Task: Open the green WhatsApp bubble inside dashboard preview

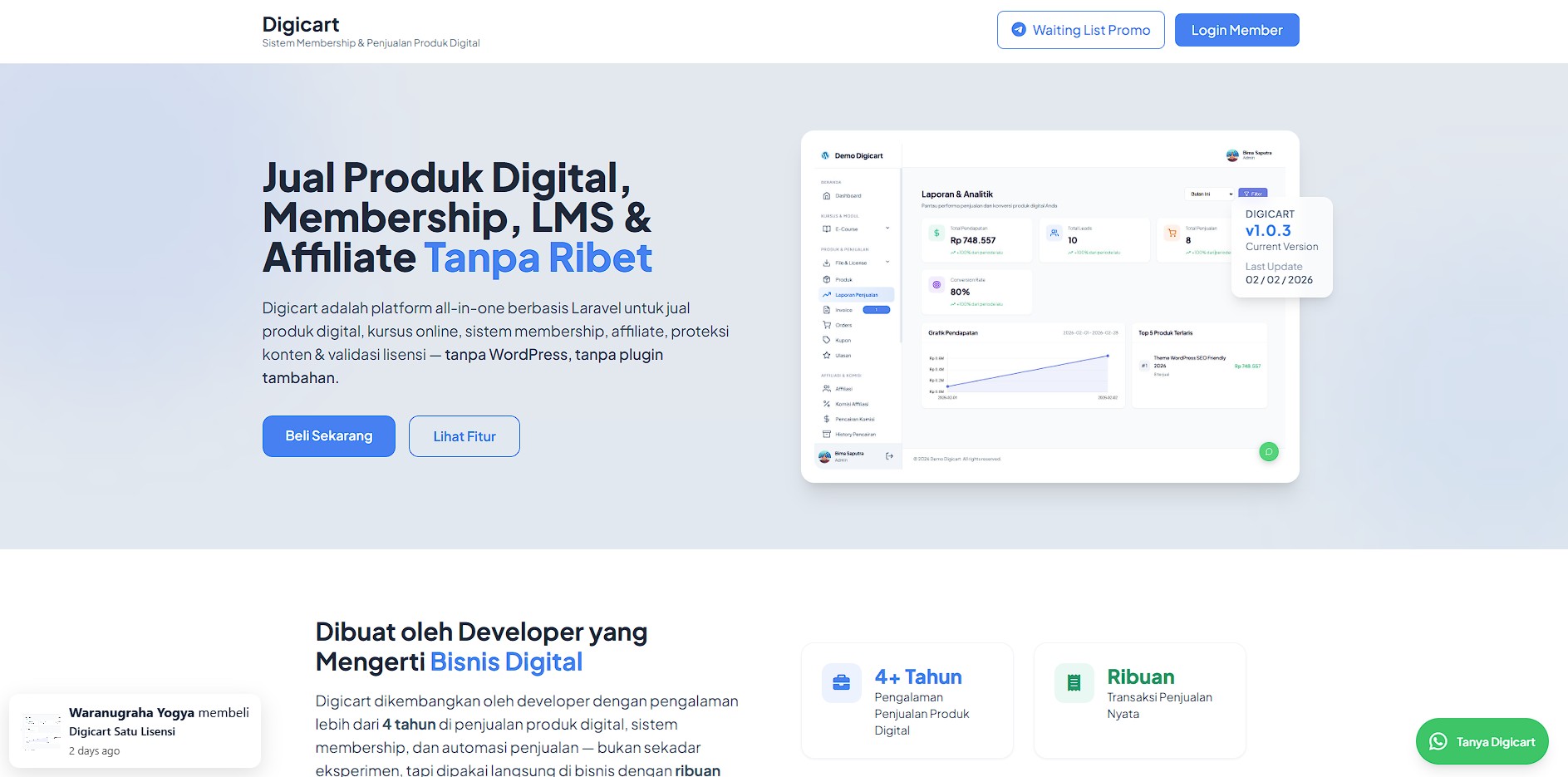Action: [x=1269, y=452]
